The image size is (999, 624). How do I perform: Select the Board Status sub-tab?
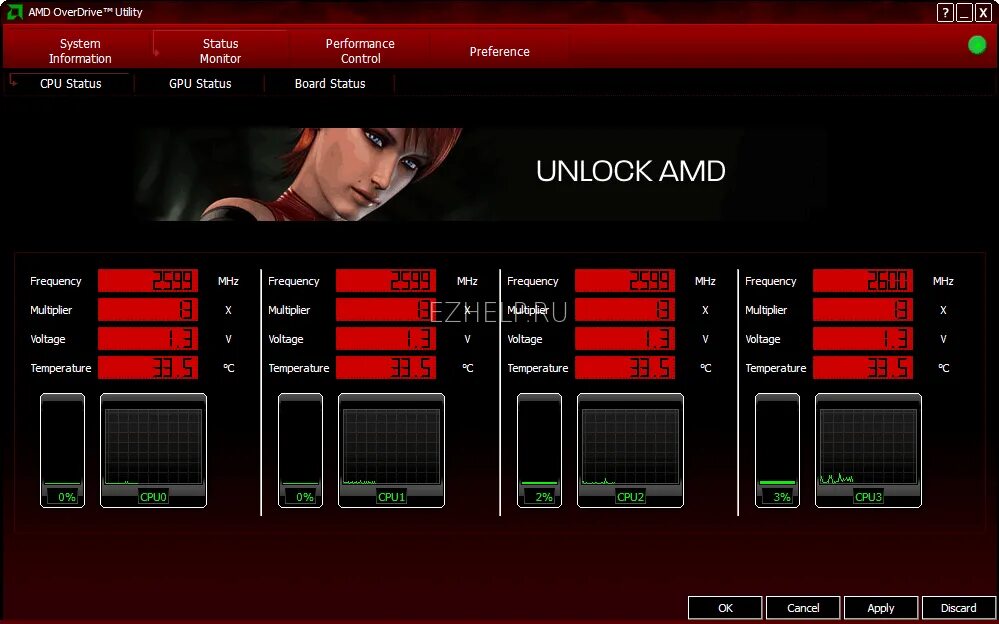click(330, 83)
